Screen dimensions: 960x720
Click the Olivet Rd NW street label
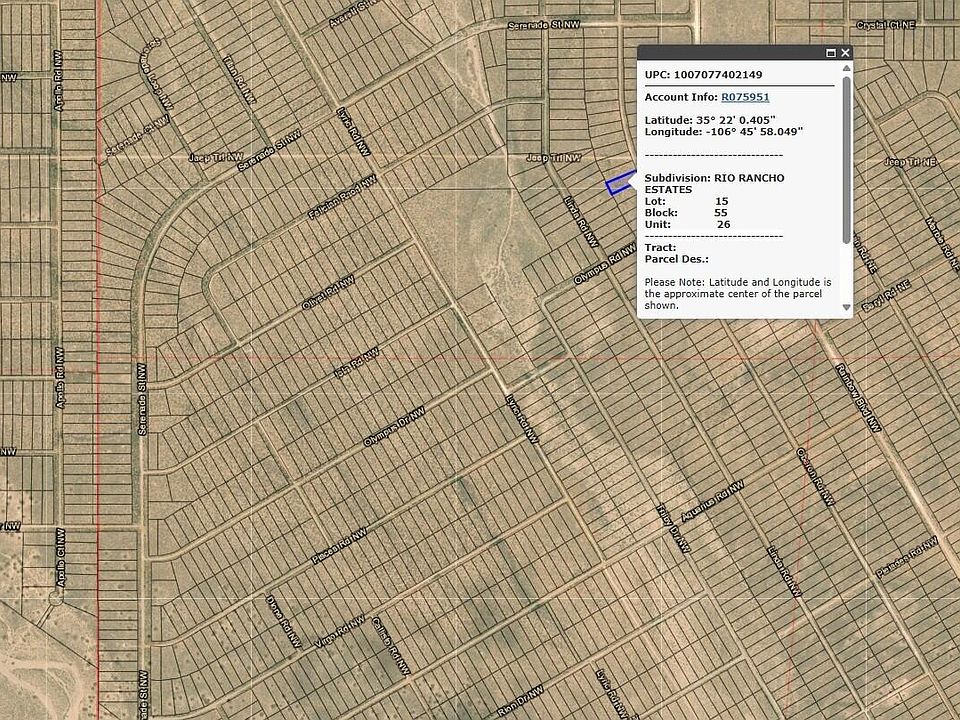328,293
